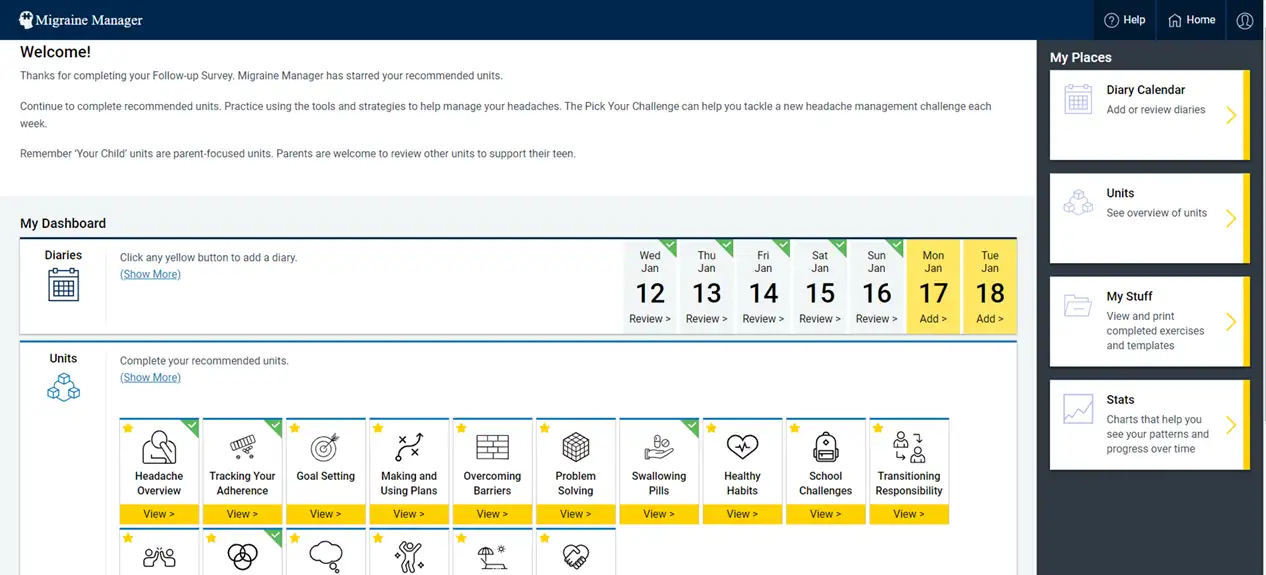Click the Diary Calendar grid icon
Screen dimensions: 1266x575
(1078, 99)
